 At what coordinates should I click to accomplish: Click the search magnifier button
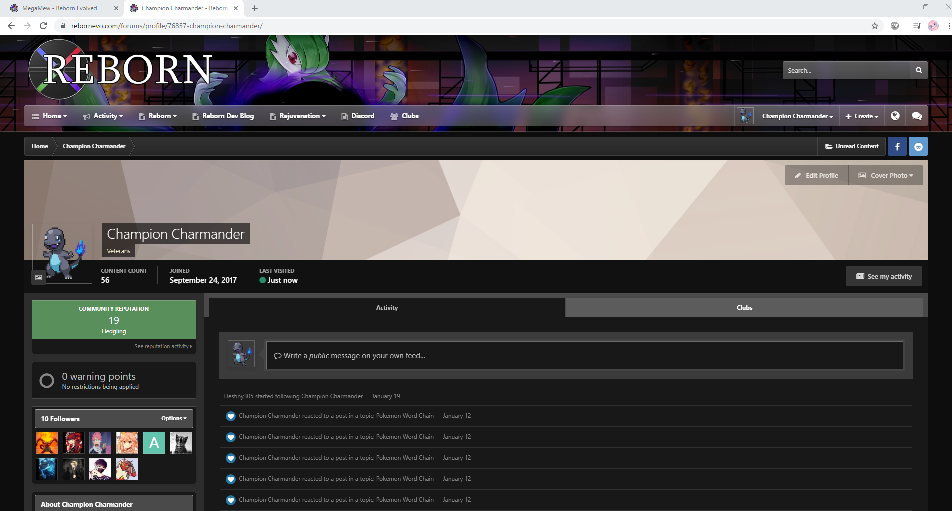[x=919, y=70]
